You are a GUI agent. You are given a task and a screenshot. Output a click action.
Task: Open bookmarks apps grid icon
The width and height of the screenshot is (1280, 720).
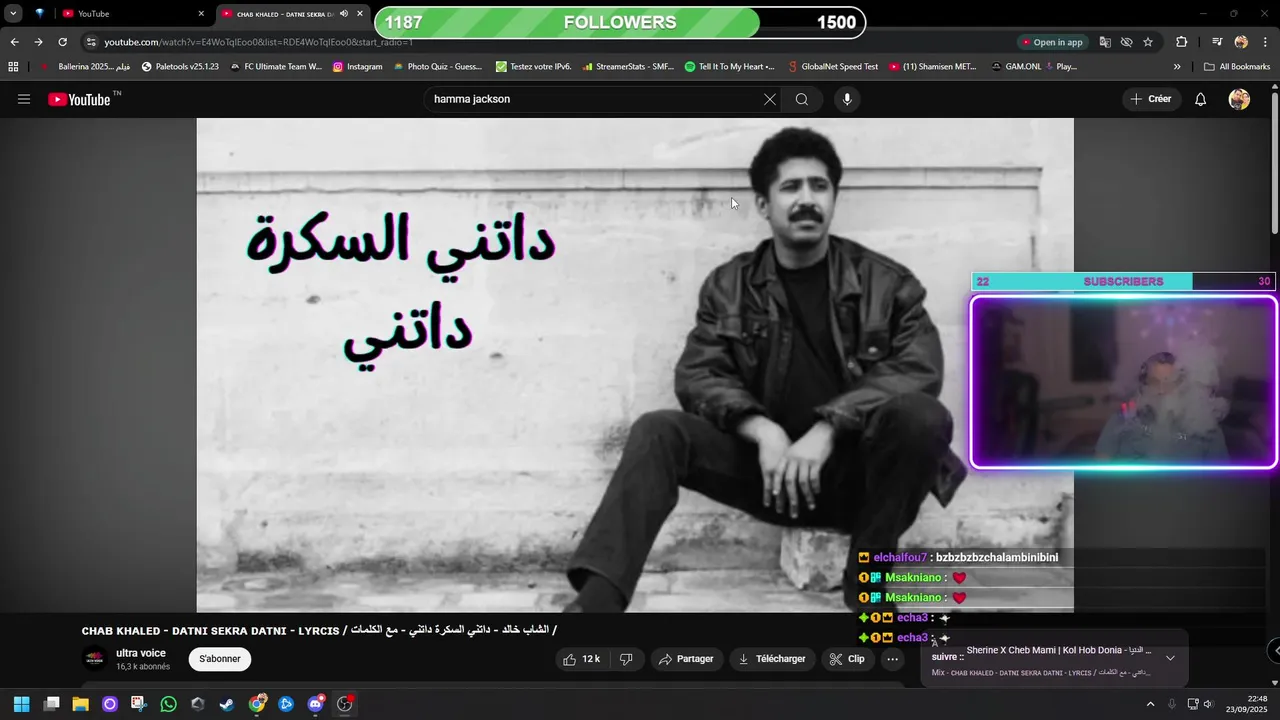point(13,67)
